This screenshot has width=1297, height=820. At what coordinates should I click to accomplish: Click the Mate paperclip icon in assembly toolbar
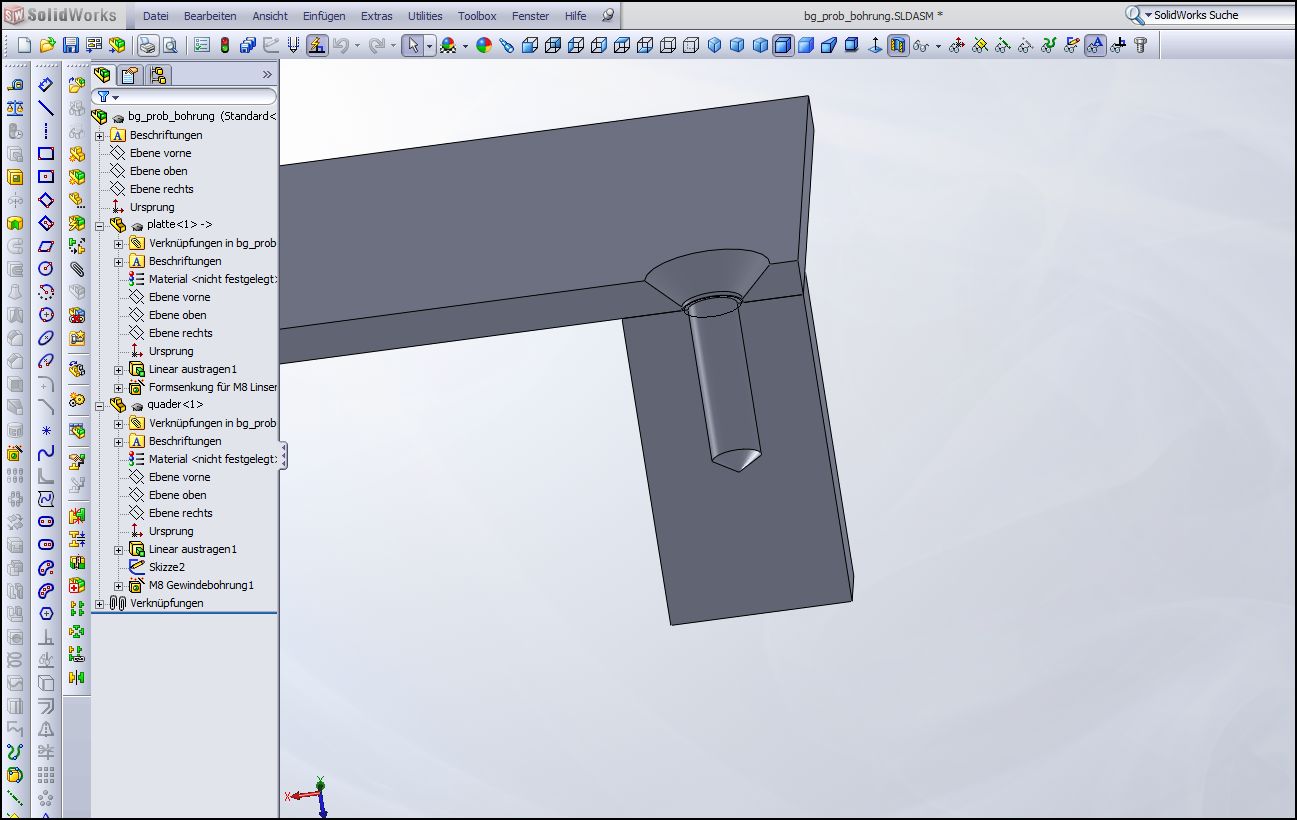click(77, 269)
